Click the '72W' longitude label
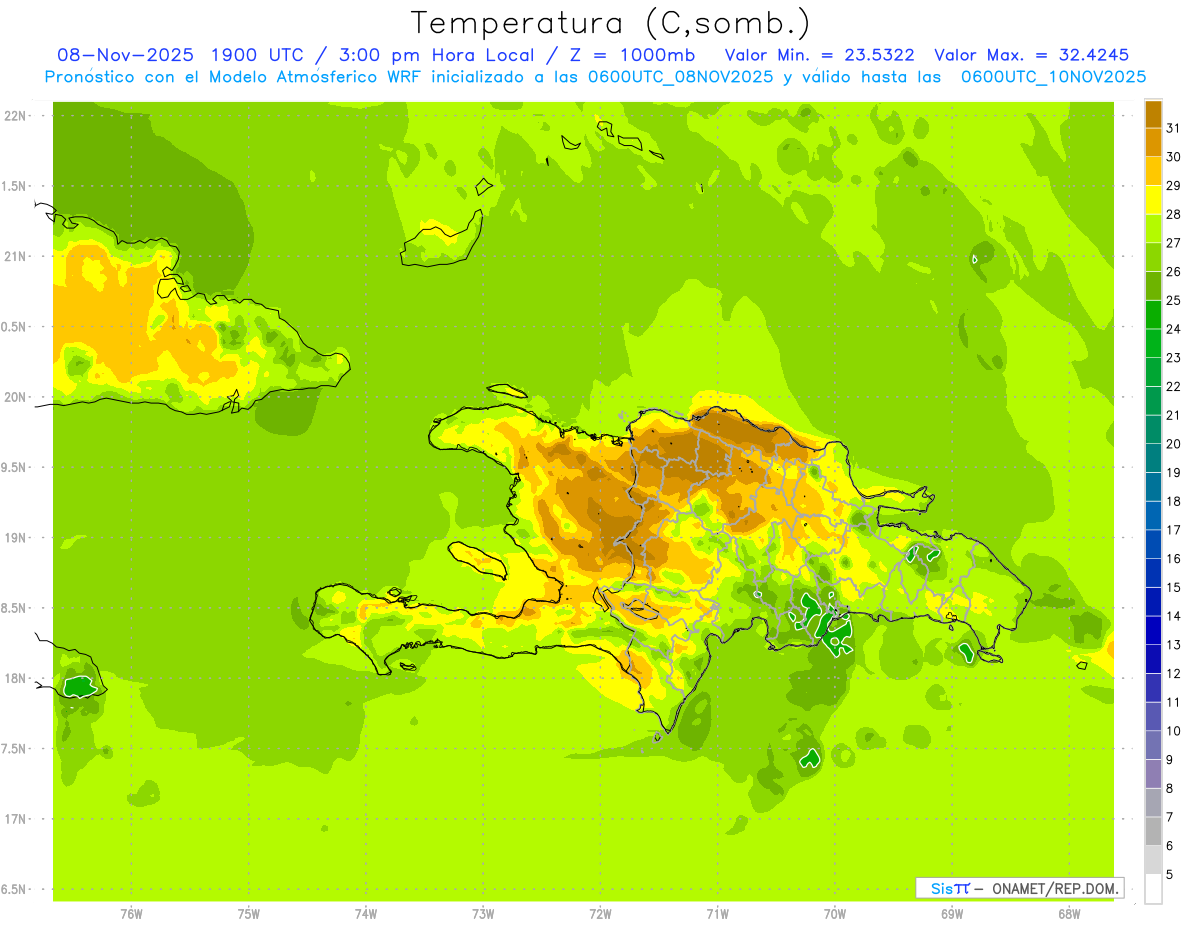Viewport: 1200px width, 927px height. 600,914
